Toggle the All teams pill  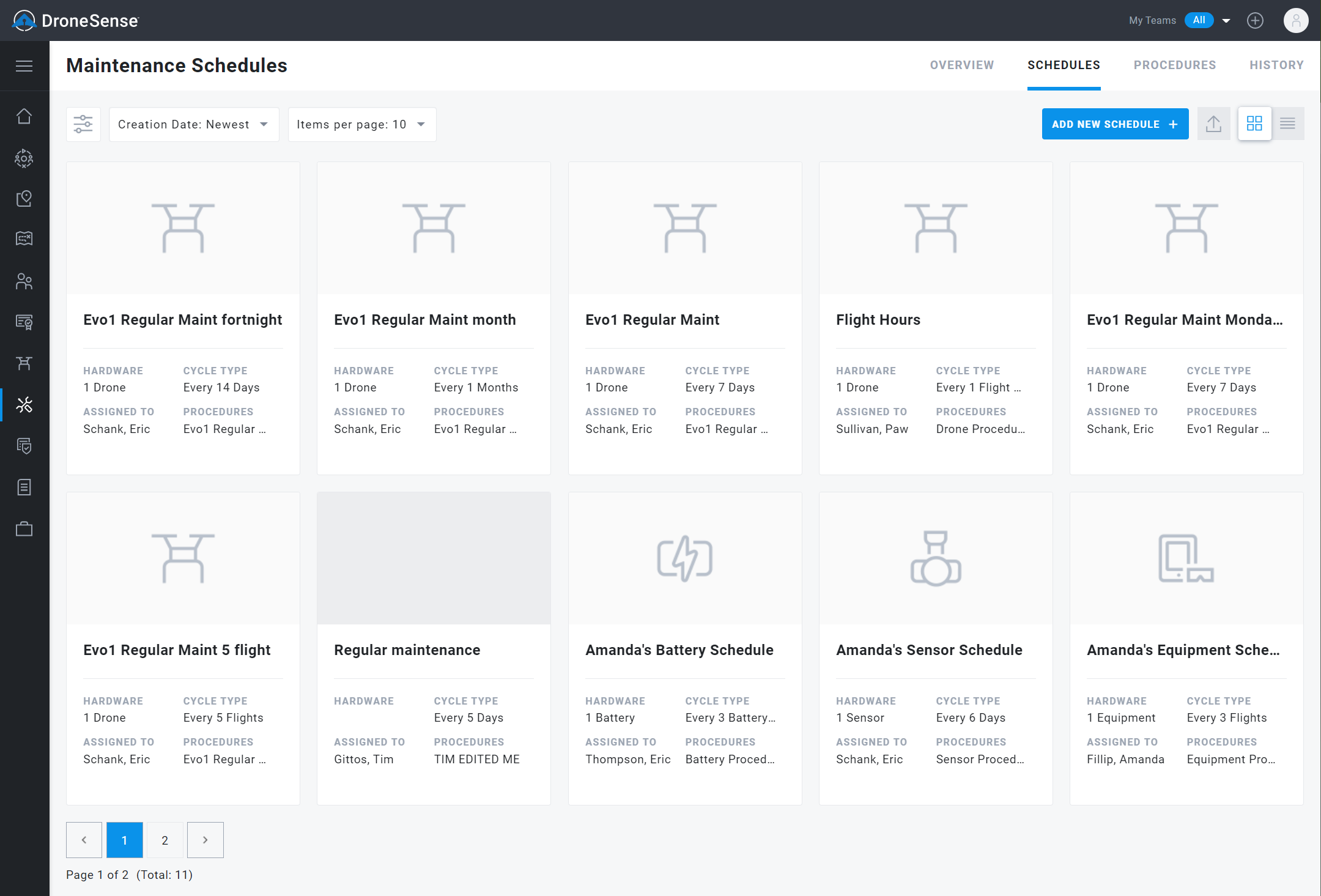click(x=1199, y=20)
